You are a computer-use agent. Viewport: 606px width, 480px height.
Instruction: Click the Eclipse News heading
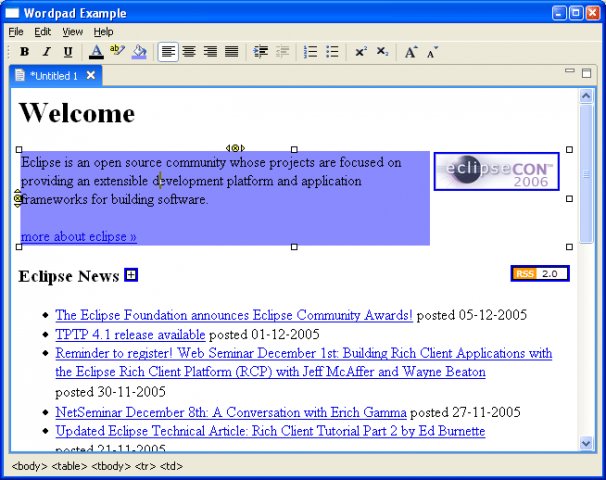pyautogui.click(x=68, y=276)
